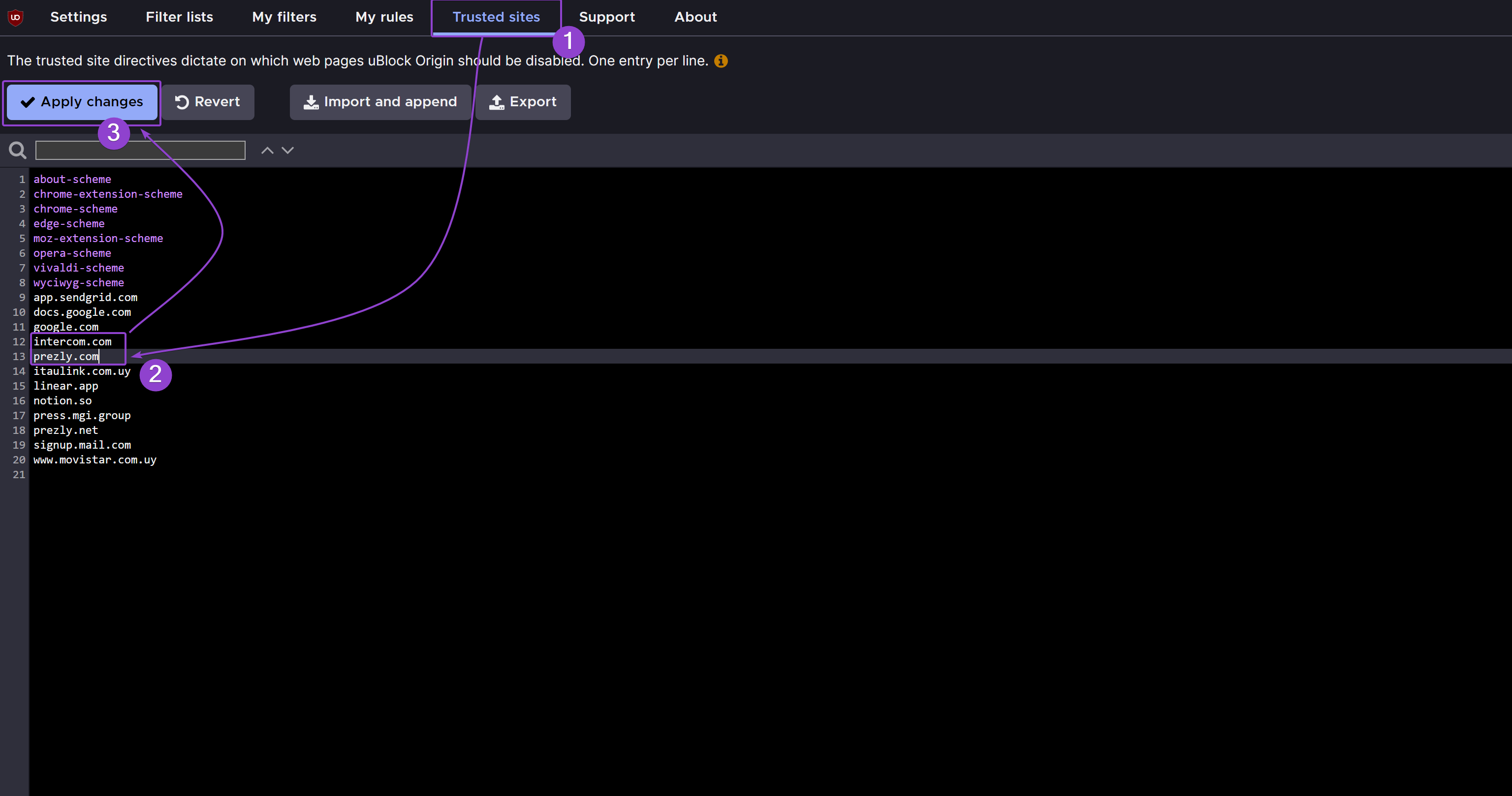The image size is (1512, 796).
Task: Click the scroll down arrow icon
Action: point(287,150)
